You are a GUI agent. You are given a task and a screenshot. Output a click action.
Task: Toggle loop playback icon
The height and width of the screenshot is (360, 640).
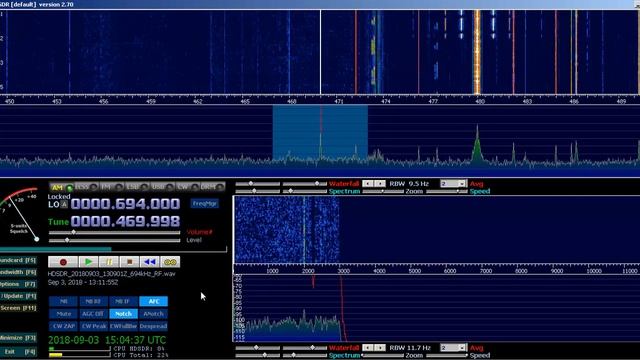(170, 262)
